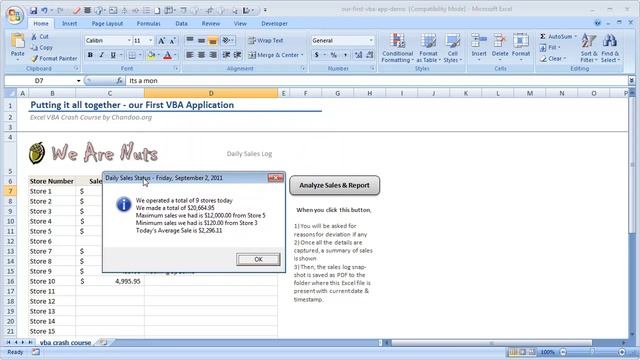Image resolution: width=640 pixels, height=360 pixels.
Task: Open the Data tab
Action: coord(181,24)
